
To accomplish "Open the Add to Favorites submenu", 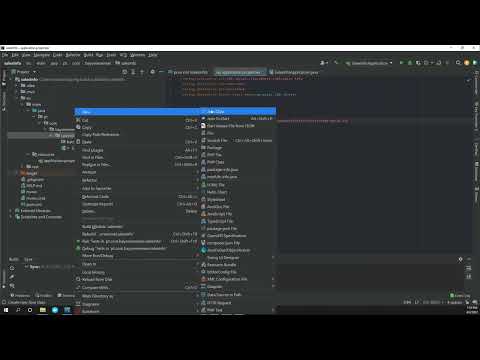I will point(137,188).
